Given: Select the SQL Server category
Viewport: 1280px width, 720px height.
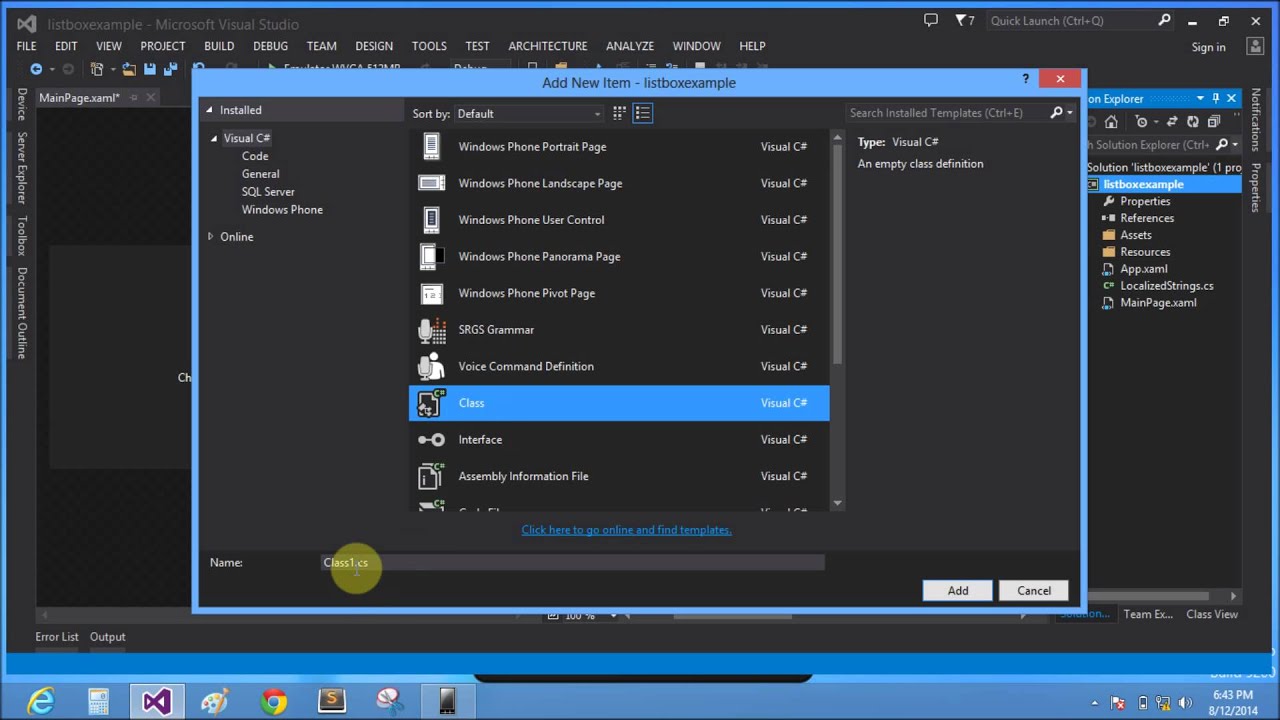Looking at the screenshot, I should [268, 192].
